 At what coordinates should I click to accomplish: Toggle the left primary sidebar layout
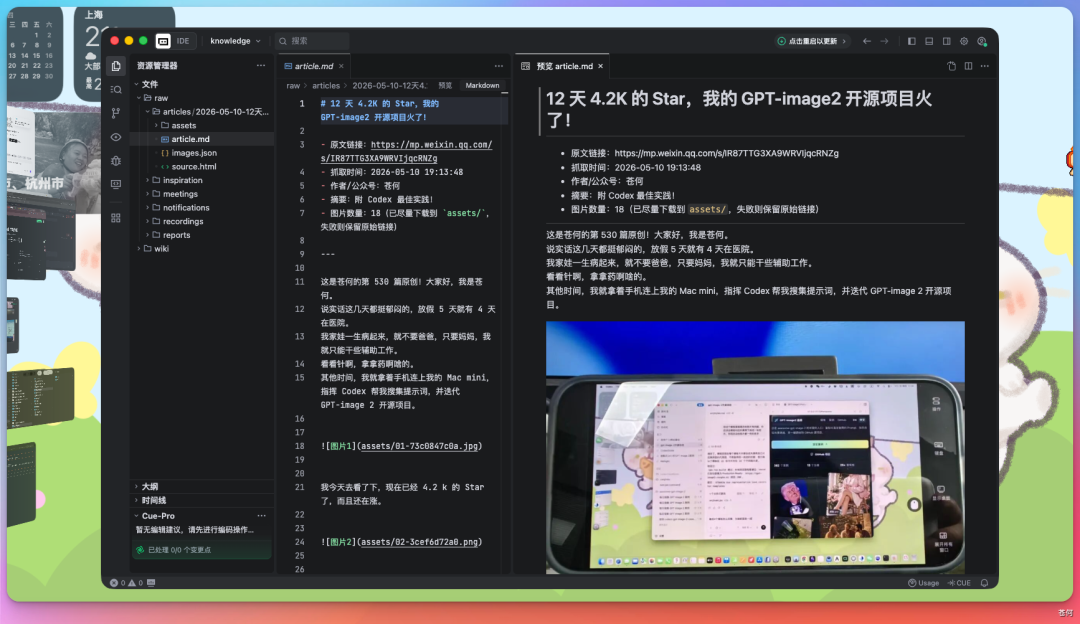point(912,41)
